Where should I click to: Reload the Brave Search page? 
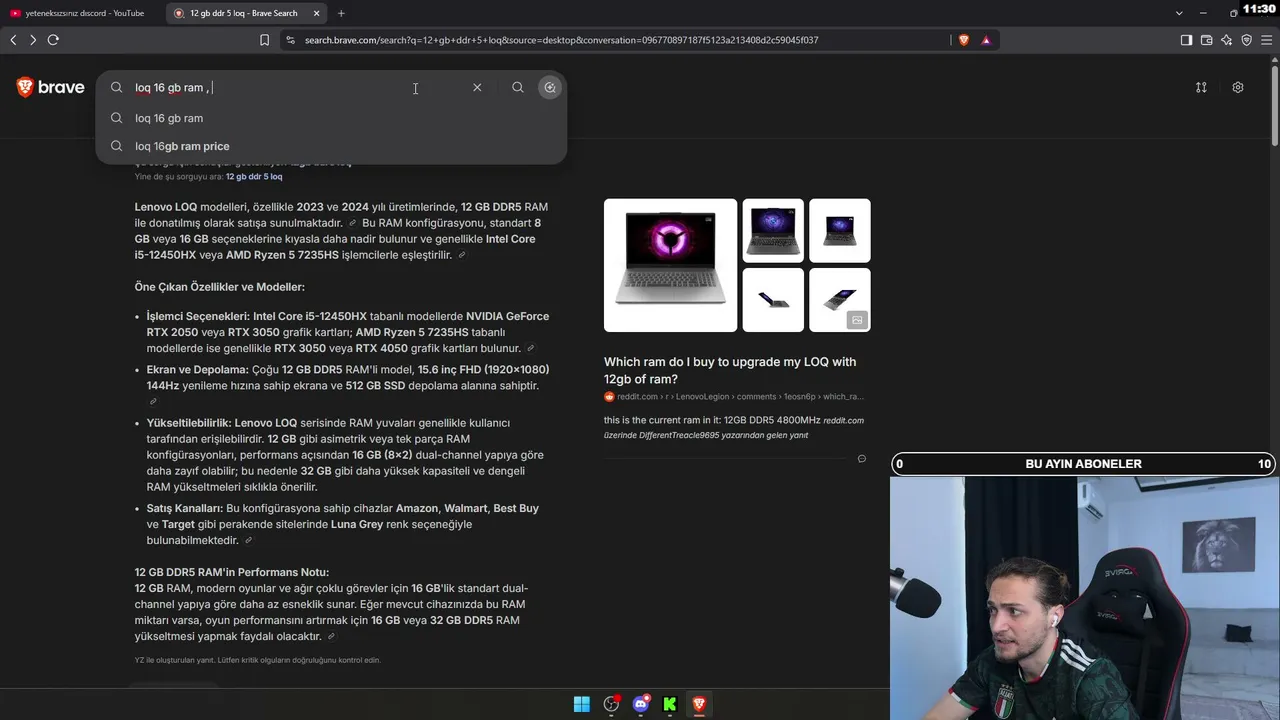click(53, 40)
